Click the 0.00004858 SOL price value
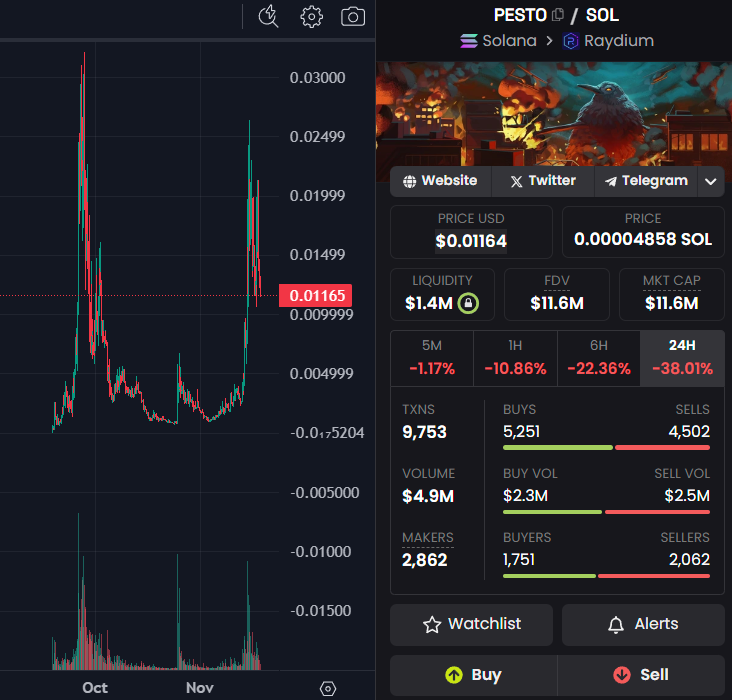 (x=643, y=240)
